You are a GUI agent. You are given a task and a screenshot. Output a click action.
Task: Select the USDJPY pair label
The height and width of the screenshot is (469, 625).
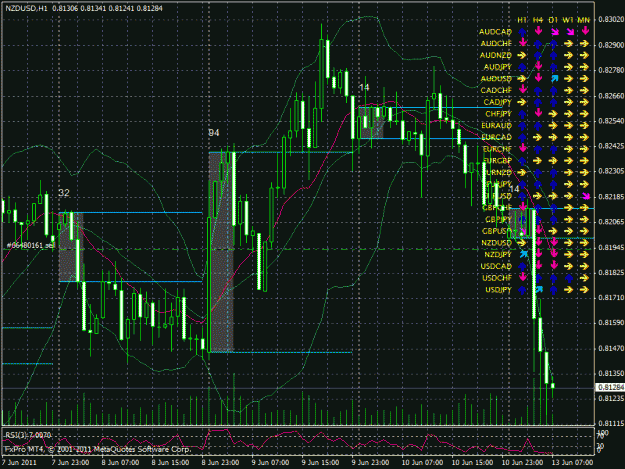[x=498, y=290]
